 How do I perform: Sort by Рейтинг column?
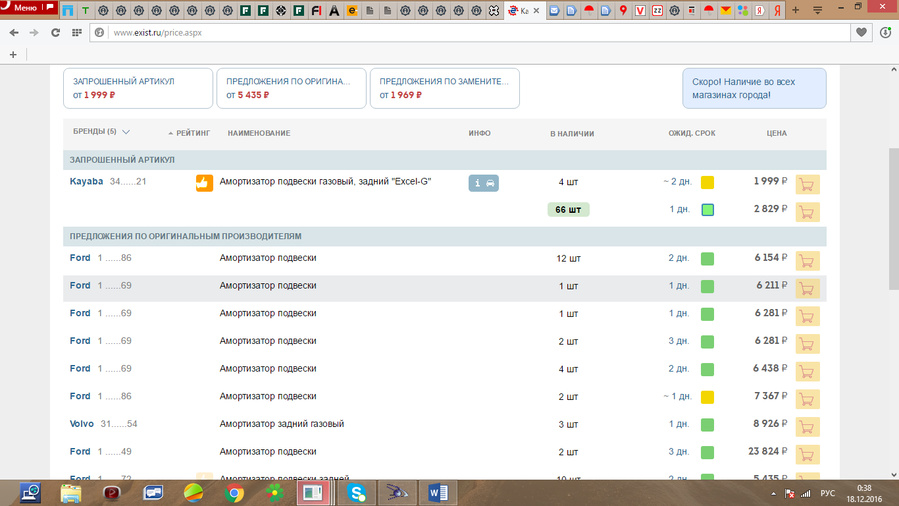pyautogui.click(x=189, y=133)
